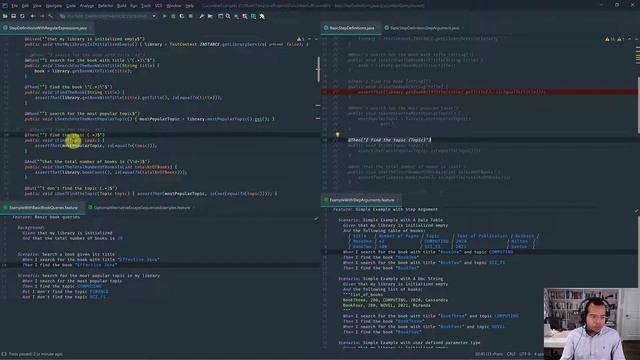Click the 'Background:' keyword line

click(x=31, y=227)
